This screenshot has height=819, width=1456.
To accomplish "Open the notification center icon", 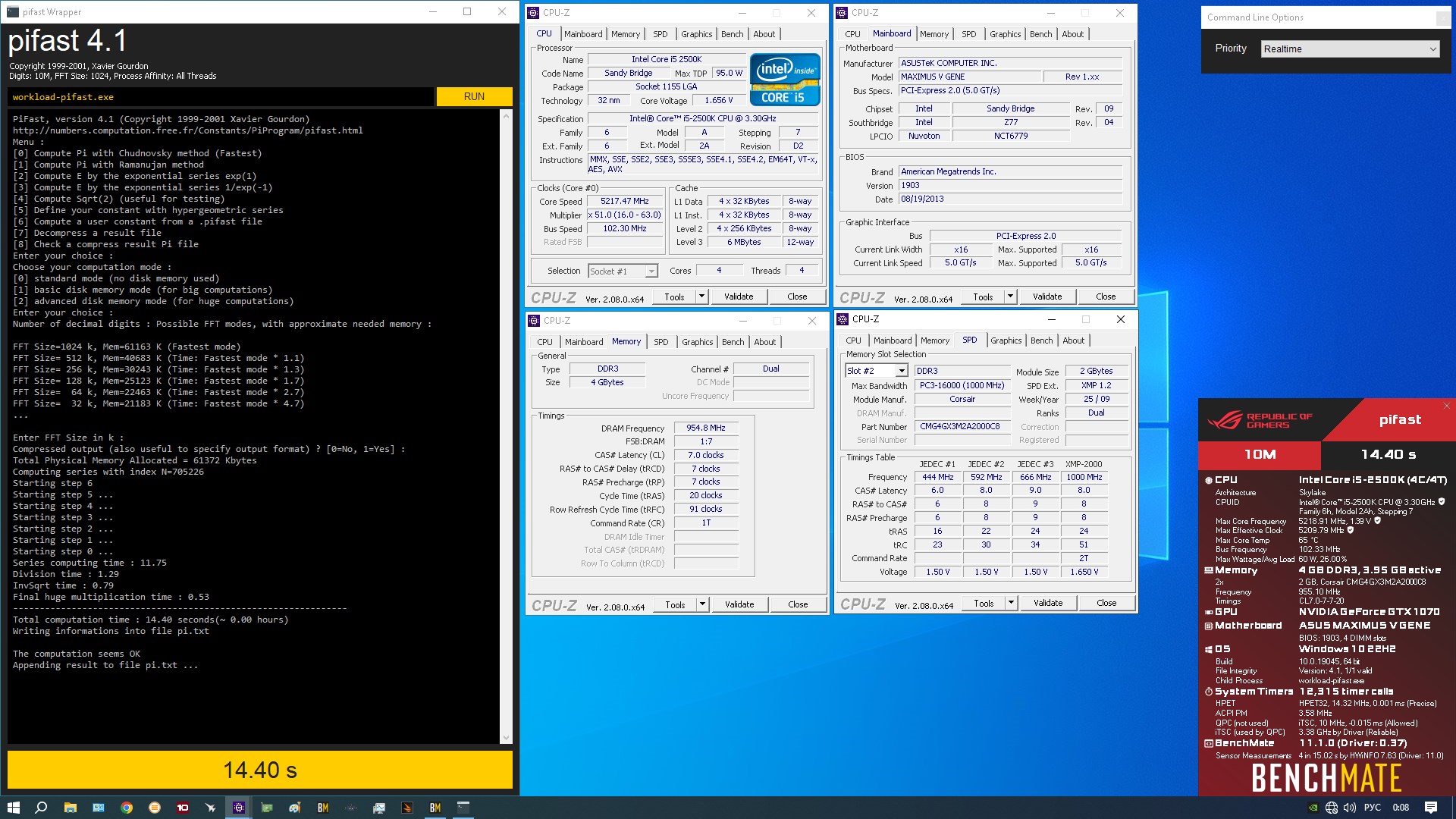I will (1431, 808).
